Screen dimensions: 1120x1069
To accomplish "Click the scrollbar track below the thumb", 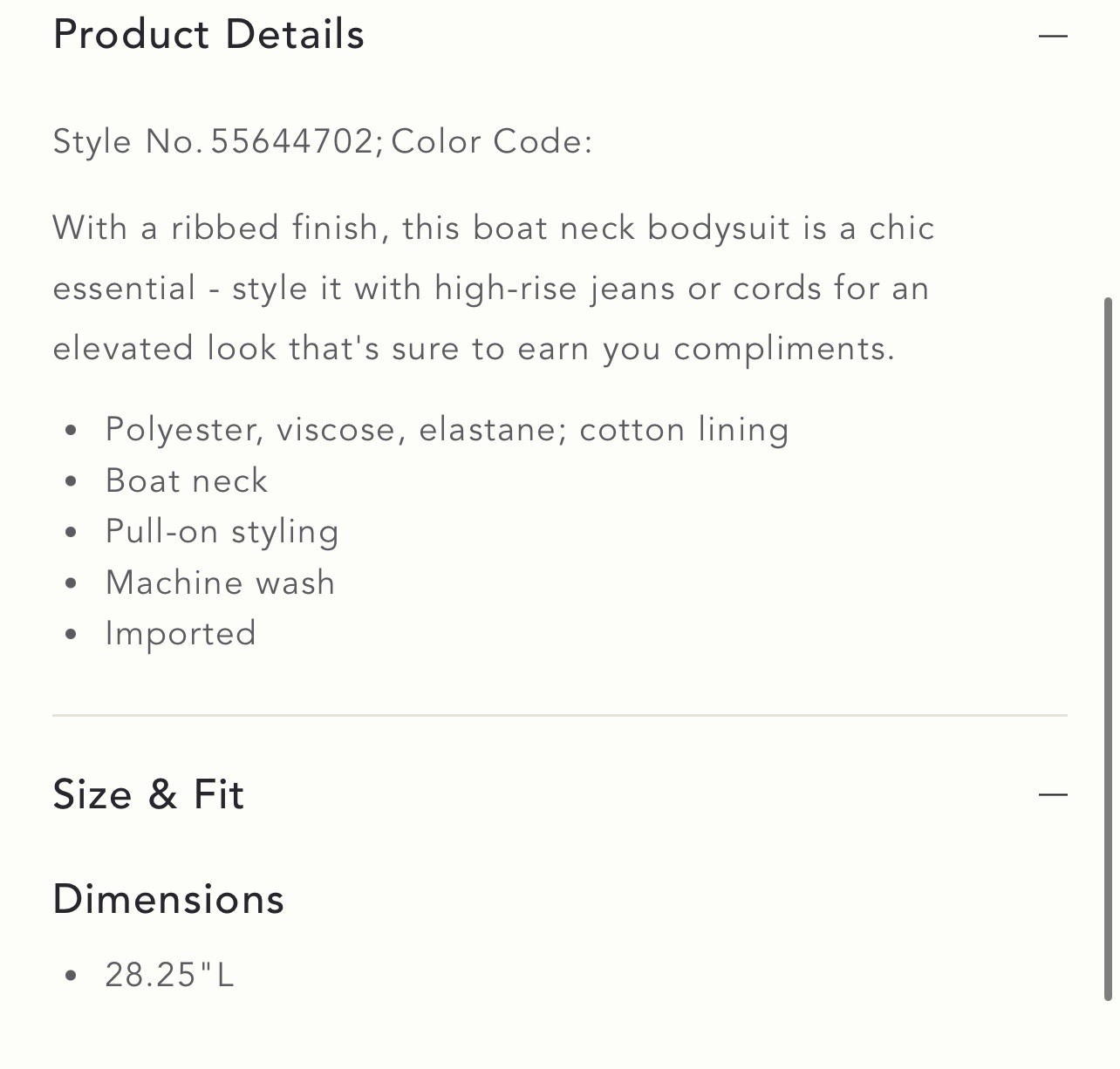I will tap(1108, 1034).
